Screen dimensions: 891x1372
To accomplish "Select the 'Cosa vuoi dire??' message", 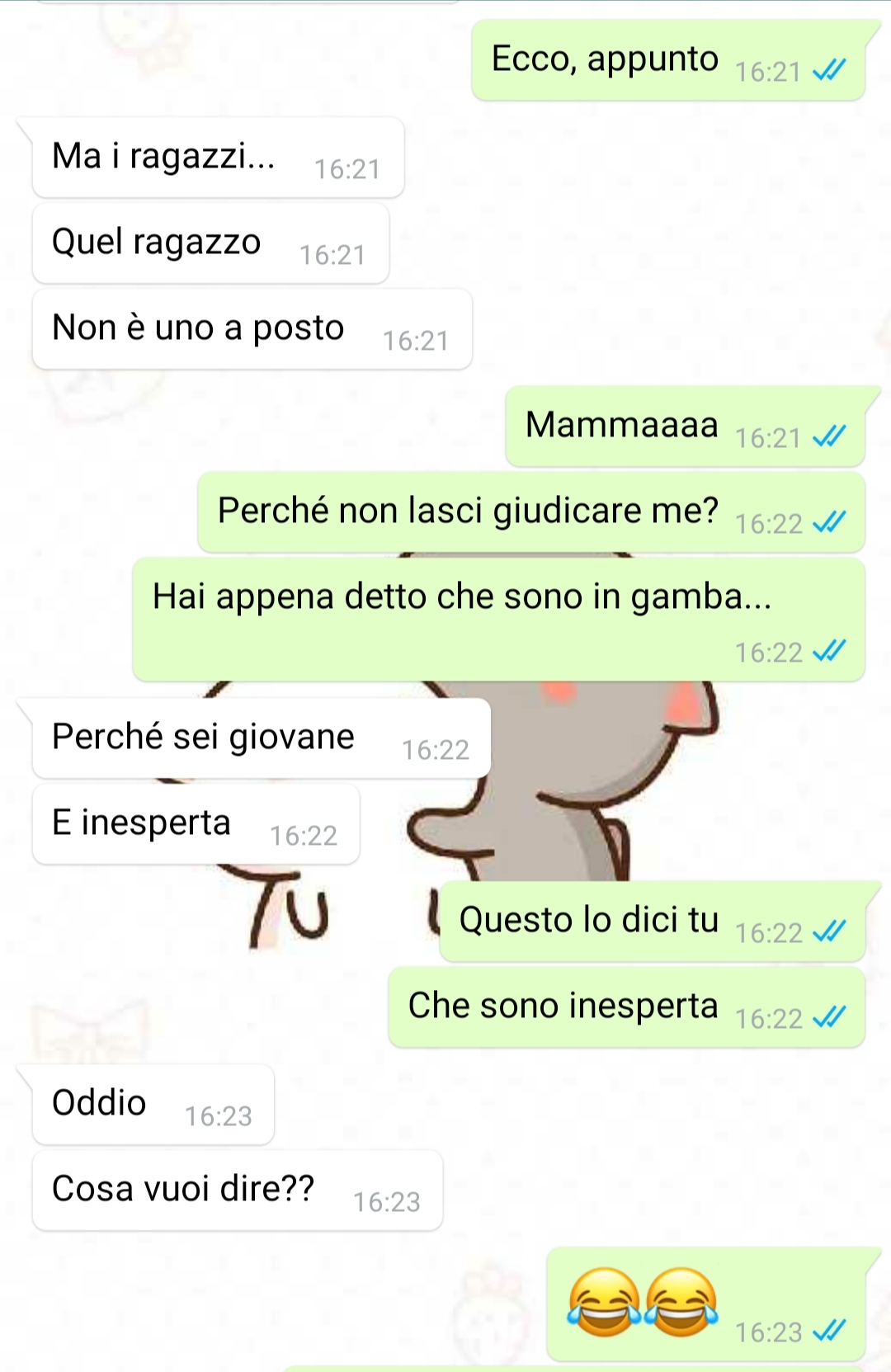I will 238,1190.
